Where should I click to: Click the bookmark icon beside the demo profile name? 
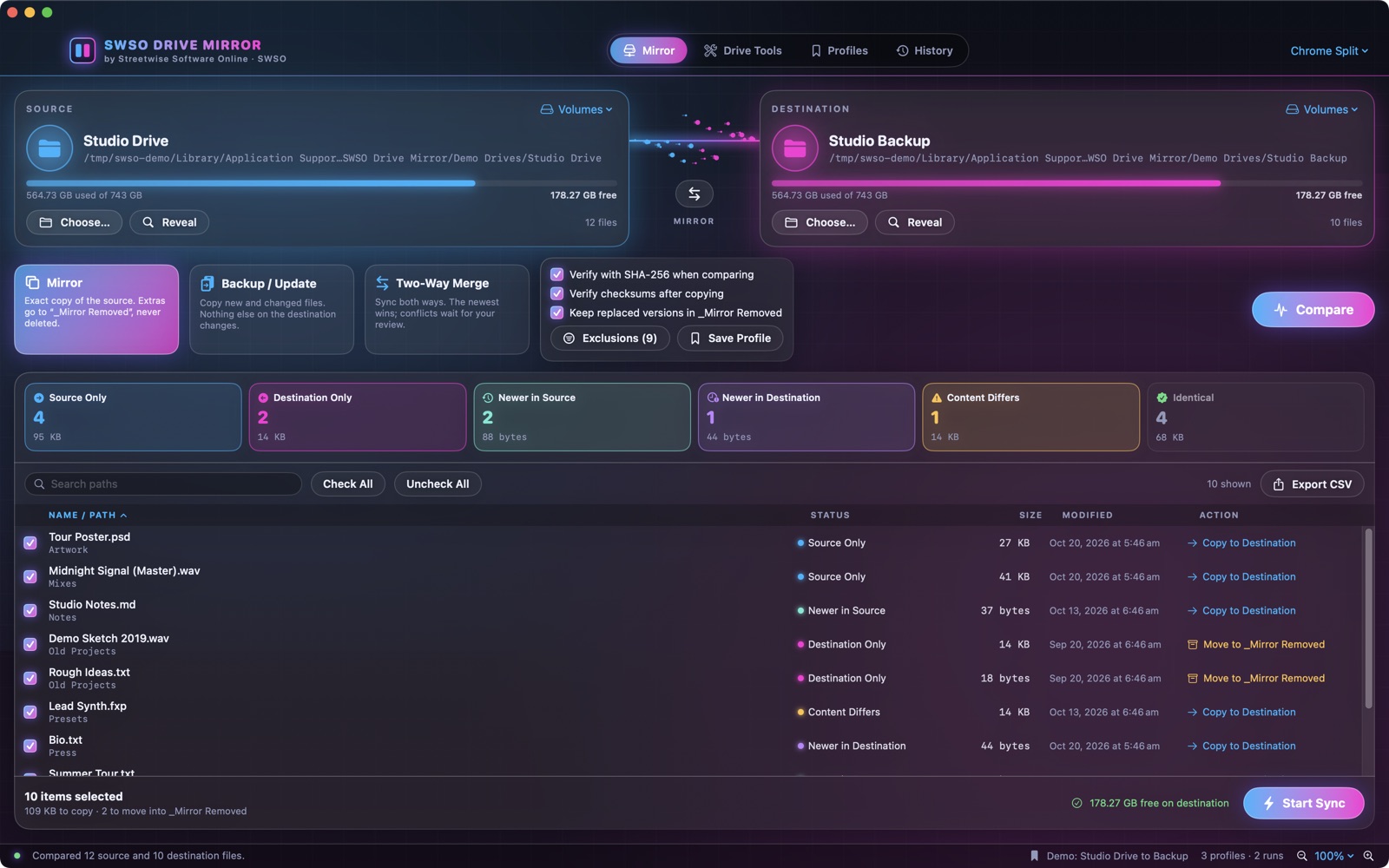1034,856
